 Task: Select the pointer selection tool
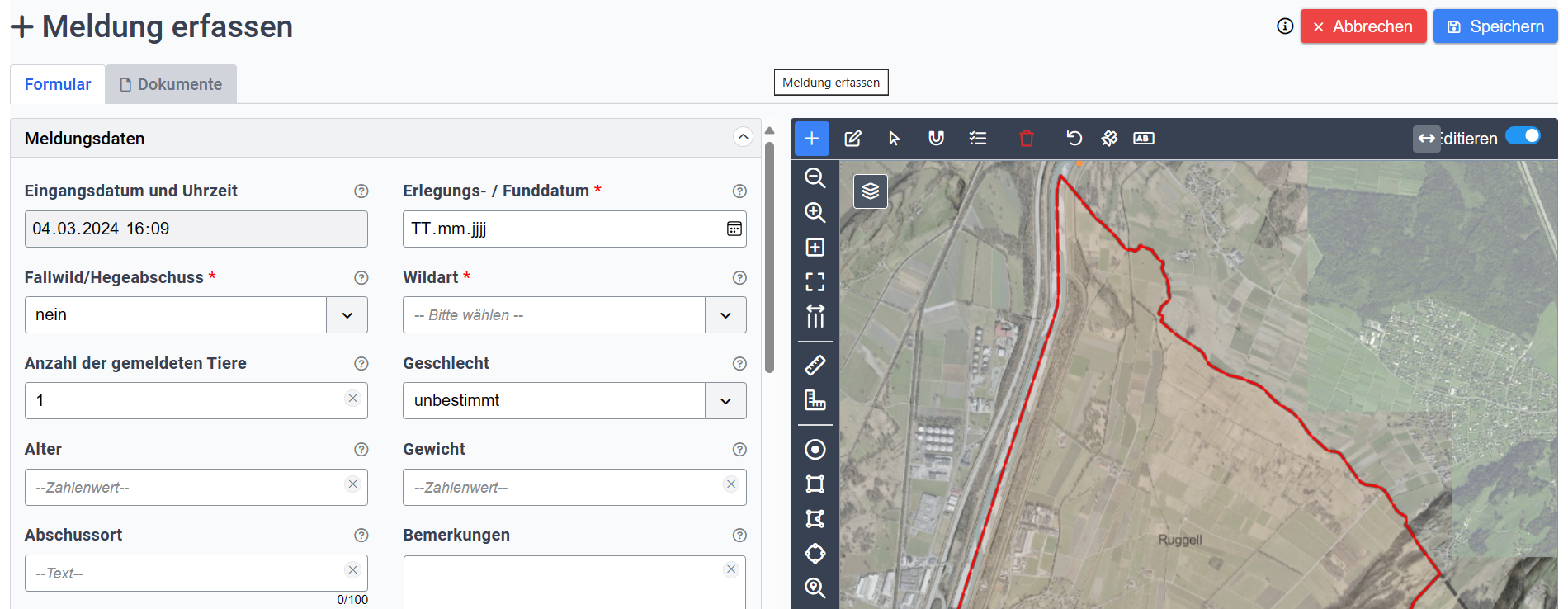(x=894, y=139)
